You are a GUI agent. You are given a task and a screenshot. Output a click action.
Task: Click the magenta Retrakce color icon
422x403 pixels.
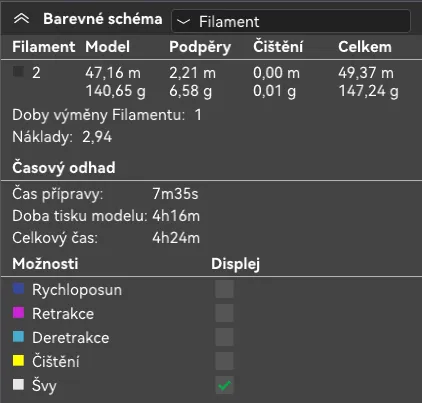tap(18, 313)
